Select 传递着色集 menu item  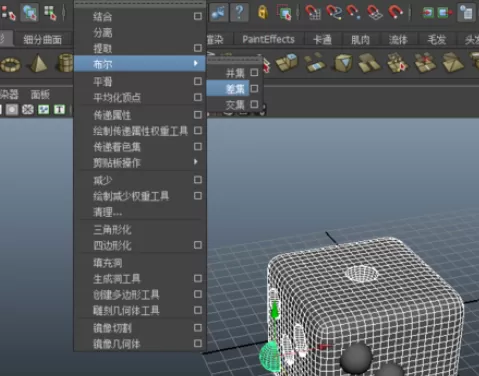[x=117, y=147]
